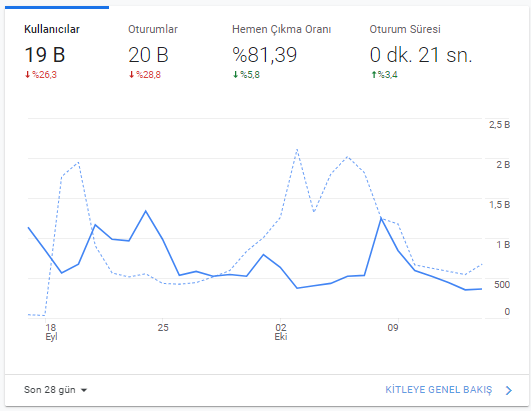Click the 19 B users value
The width and height of the screenshot is (531, 411).
[45, 55]
